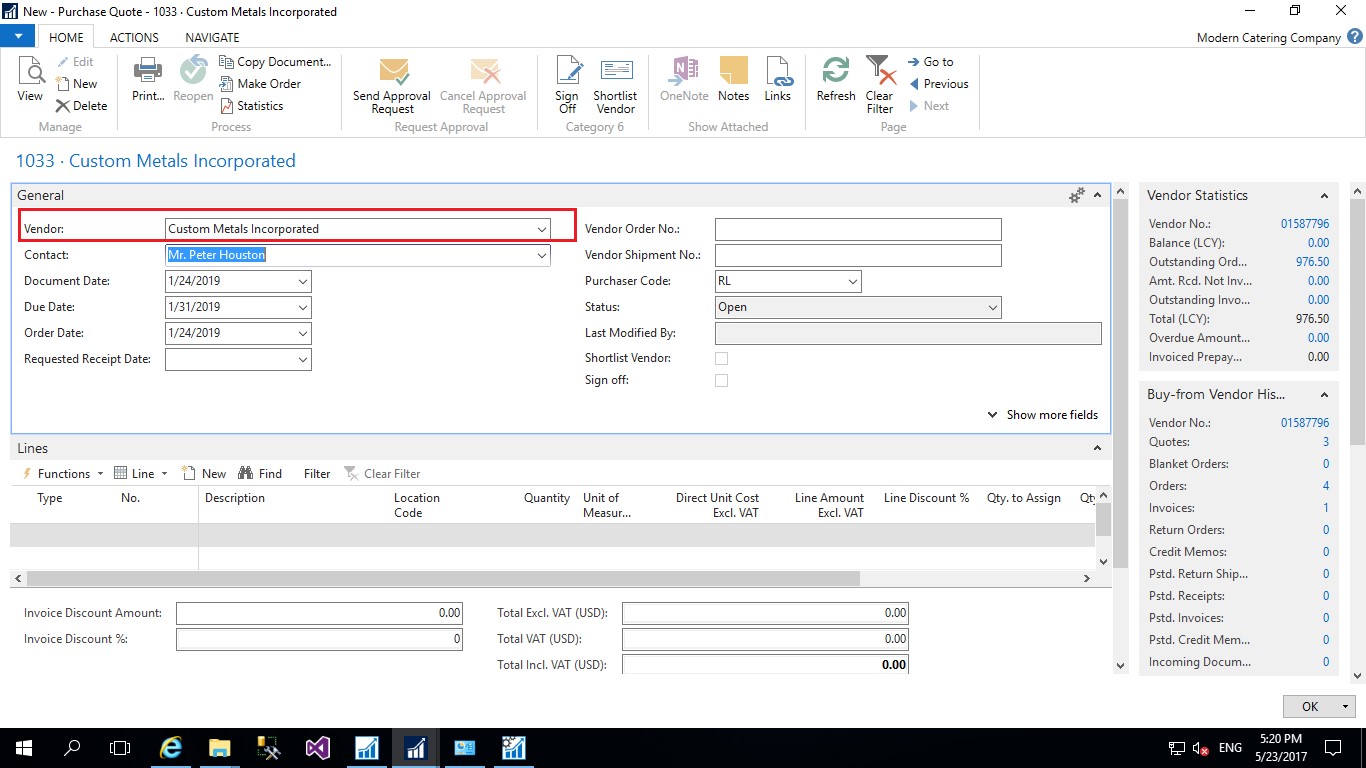
Task: Collapse Buy-from Vendor History panel
Action: coord(1324,395)
